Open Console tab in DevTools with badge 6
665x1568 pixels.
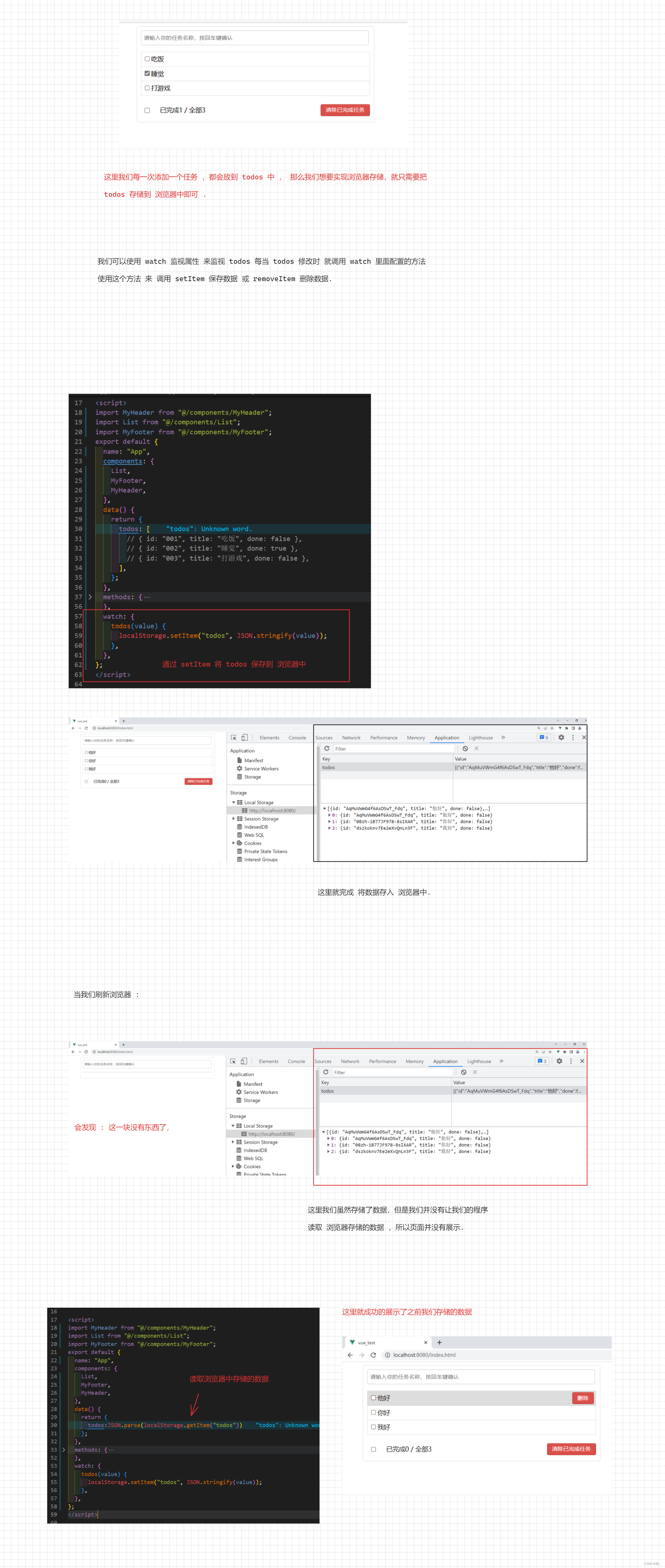297,738
